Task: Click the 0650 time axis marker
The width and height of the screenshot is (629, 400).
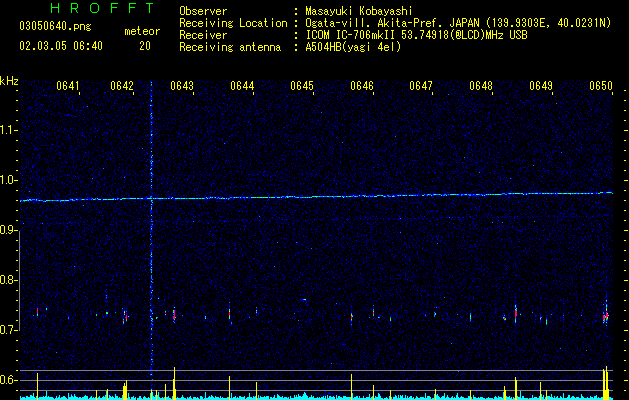Action: pyautogui.click(x=601, y=86)
